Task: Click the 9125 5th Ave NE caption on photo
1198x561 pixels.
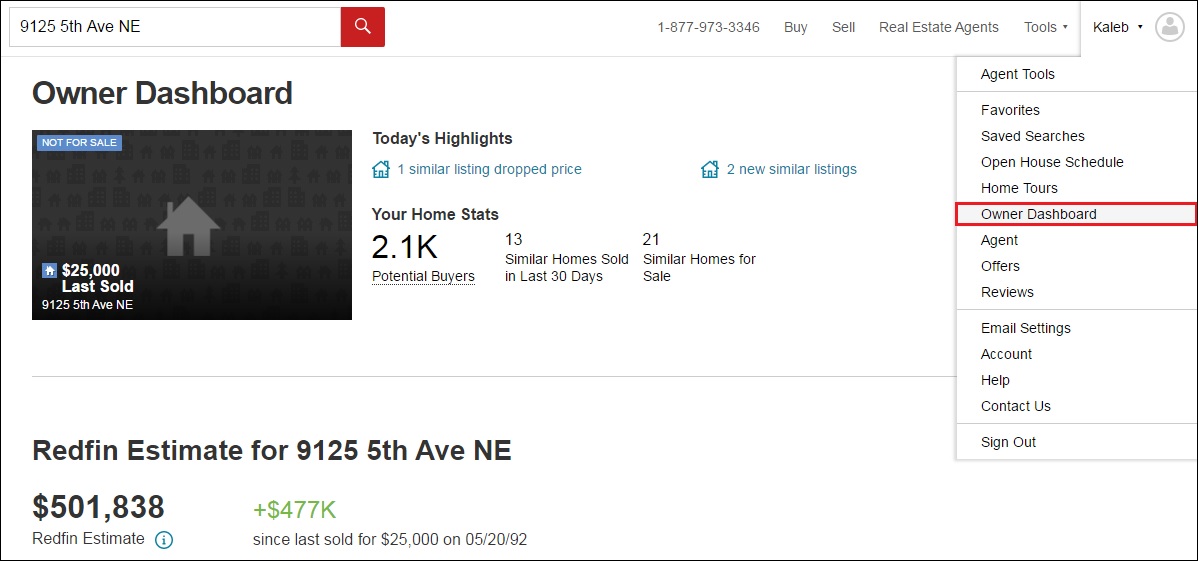Action: 87,304
